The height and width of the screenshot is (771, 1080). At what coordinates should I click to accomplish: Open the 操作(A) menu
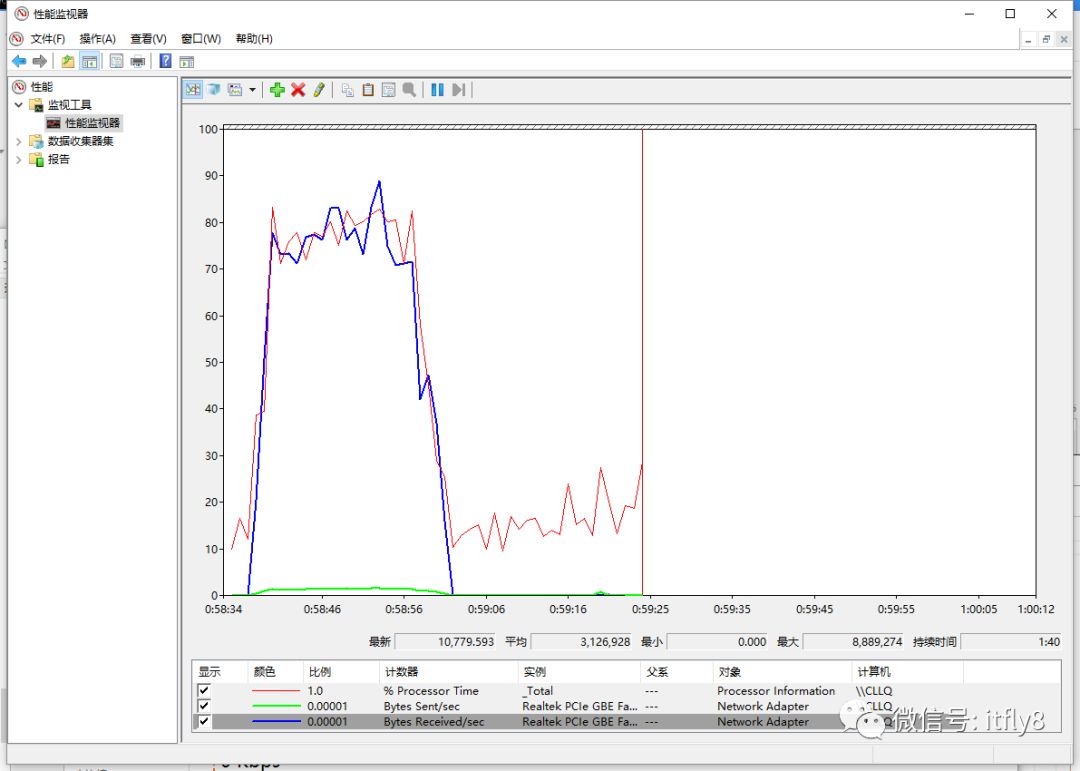pyautogui.click(x=98, y=39)
